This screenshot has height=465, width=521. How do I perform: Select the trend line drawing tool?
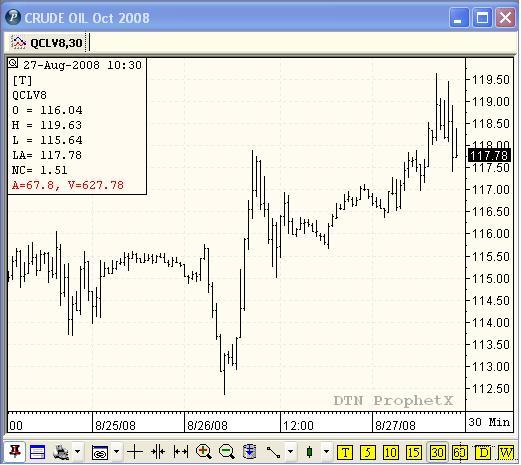[x=273, y=452]
